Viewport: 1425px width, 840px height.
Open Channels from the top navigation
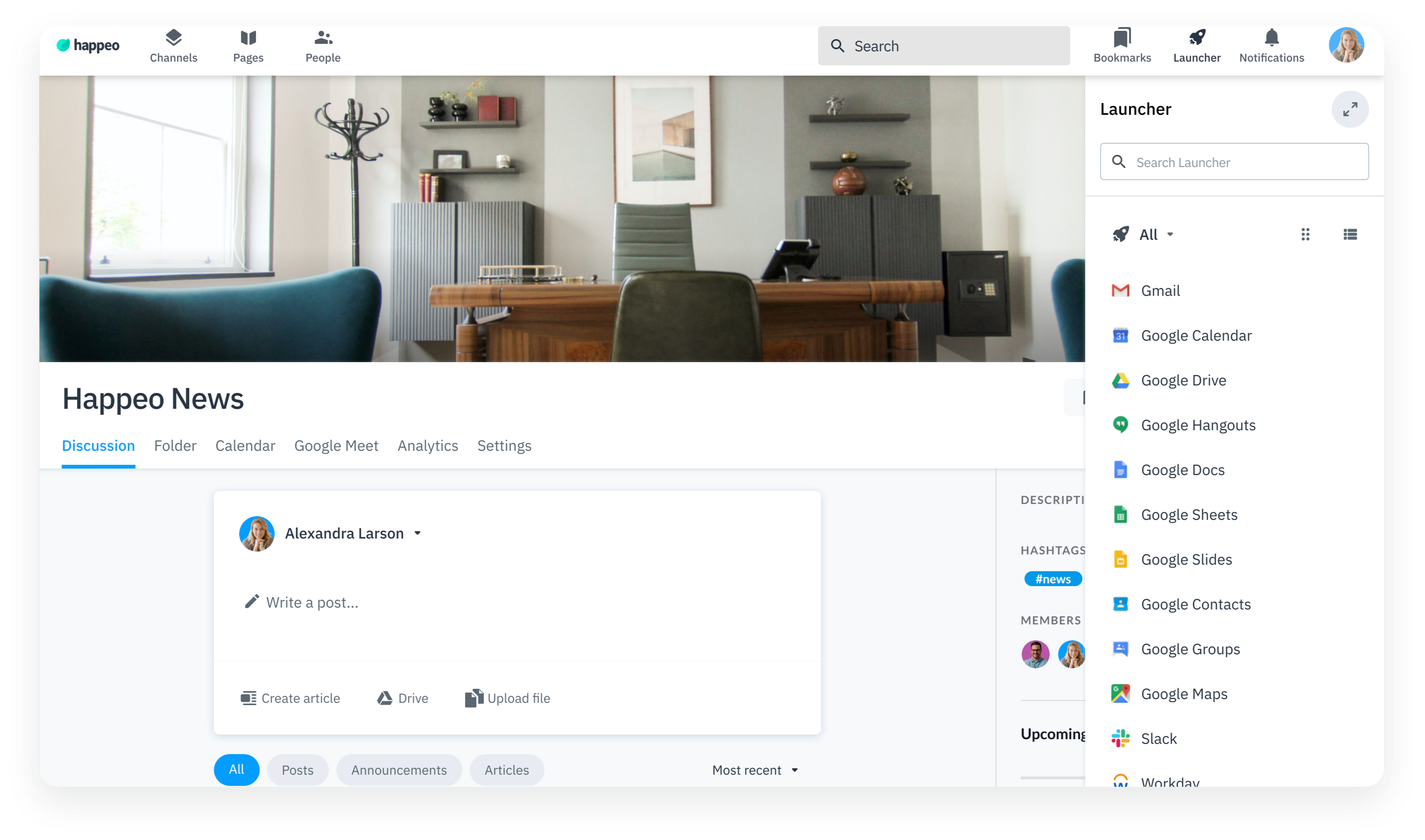(x=173, y=46)
